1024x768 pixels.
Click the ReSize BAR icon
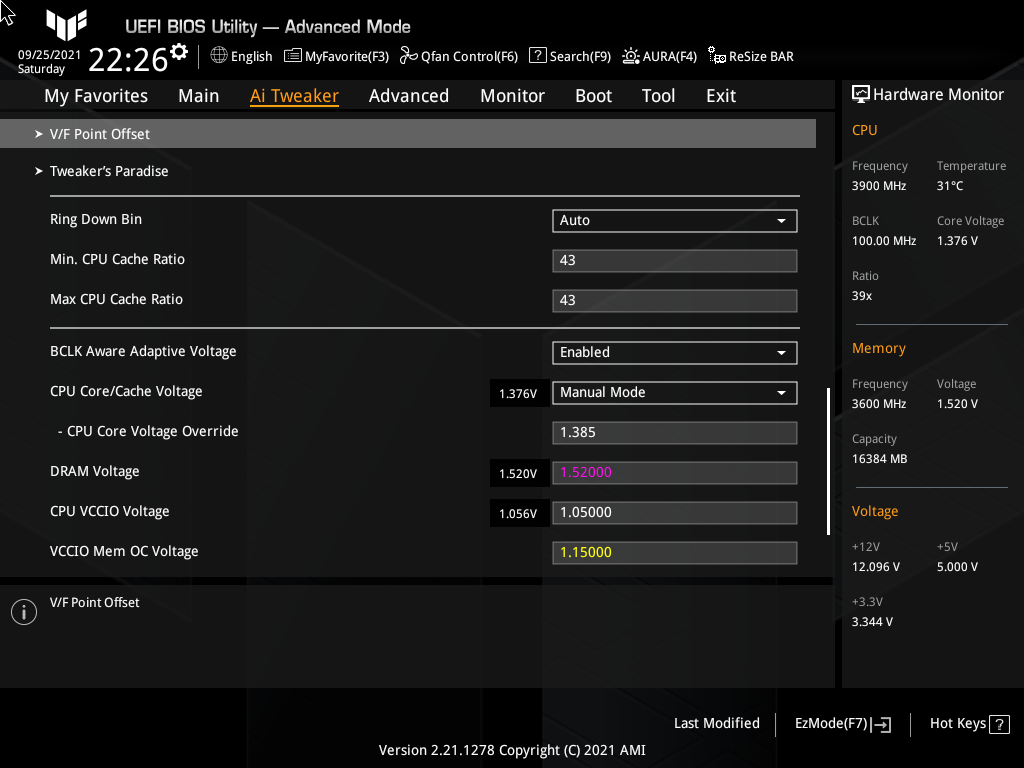click(716, 56)
